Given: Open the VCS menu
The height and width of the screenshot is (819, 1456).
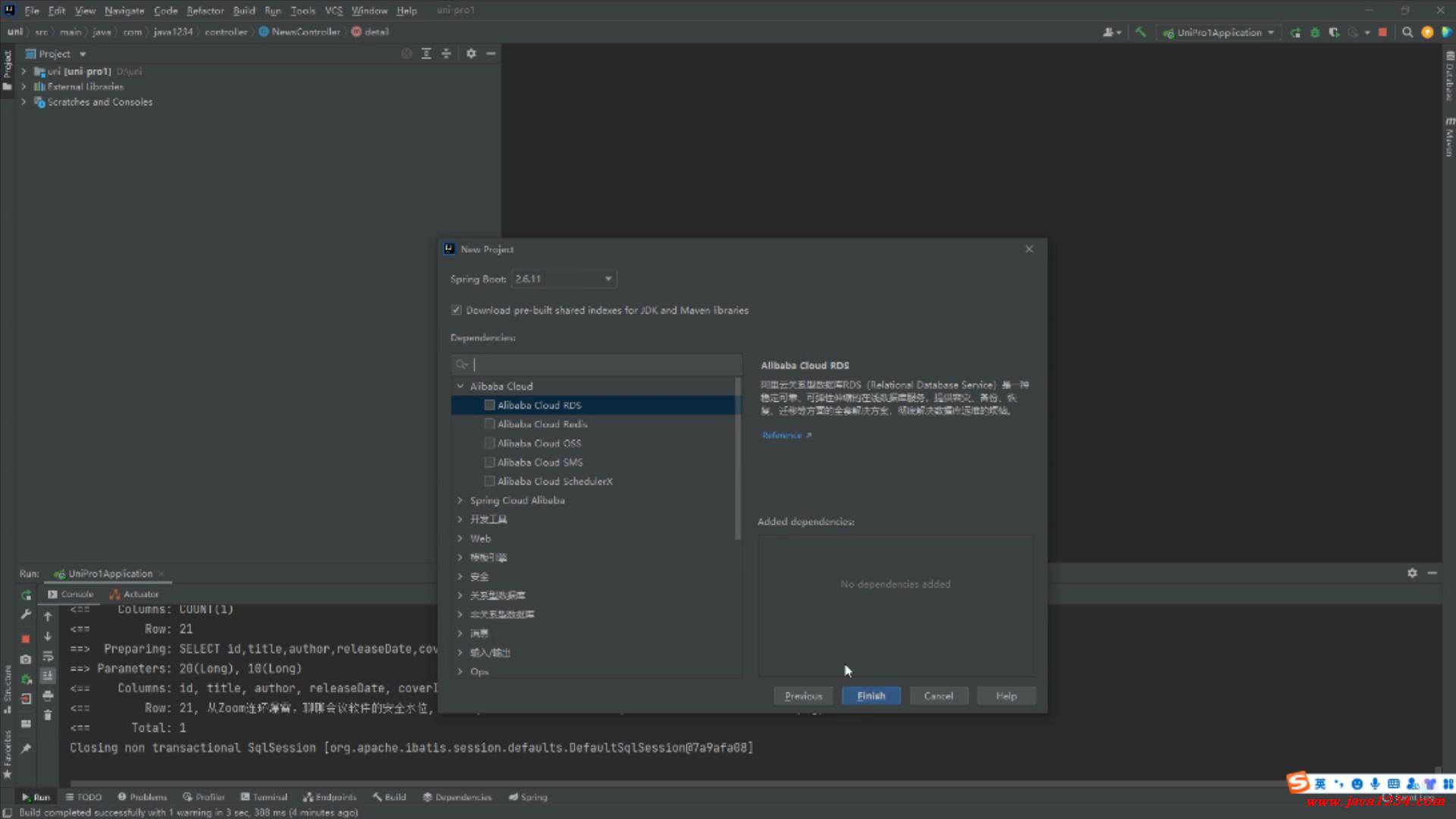Looking at the screenshot, I should pos(334,11).
